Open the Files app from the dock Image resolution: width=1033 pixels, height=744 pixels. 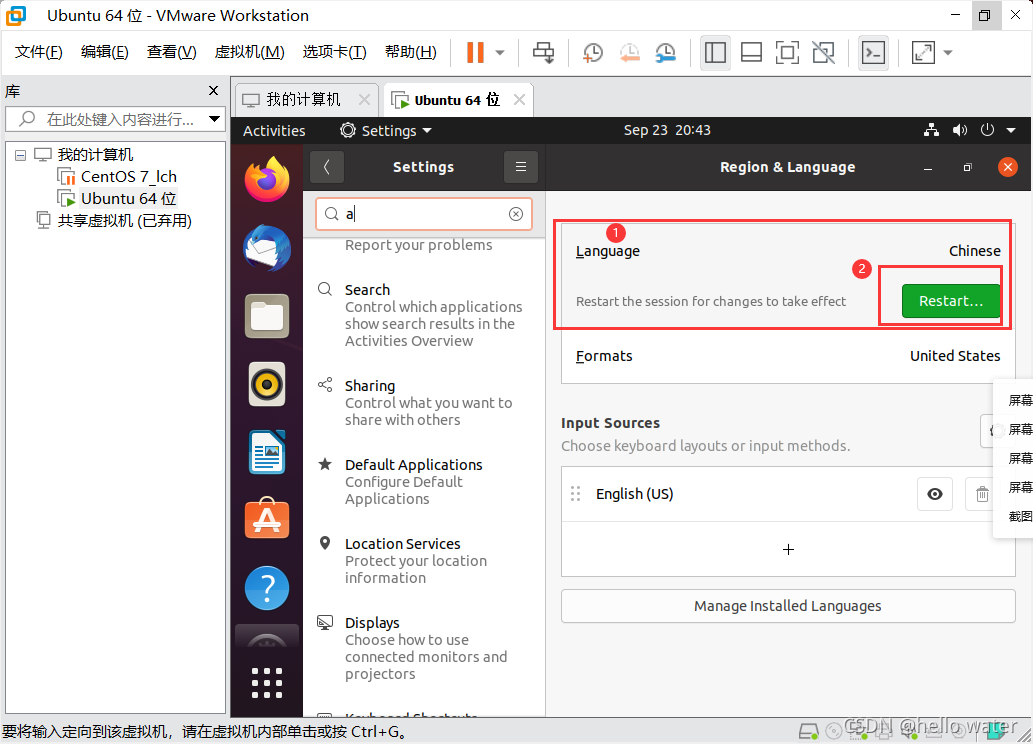click(267, 316)
